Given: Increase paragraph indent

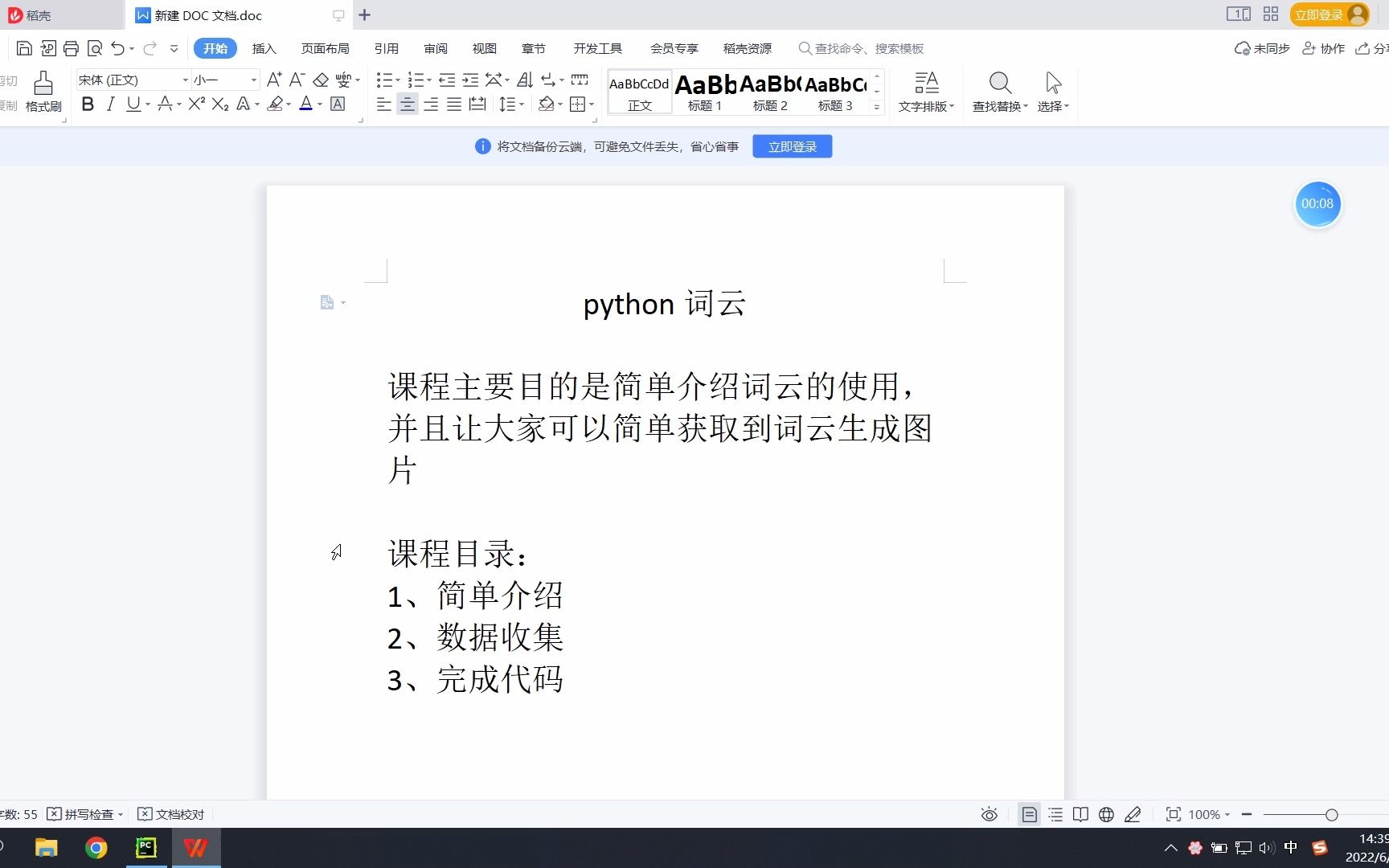Looking at the screenshot, I should click(x=470, y=80).
